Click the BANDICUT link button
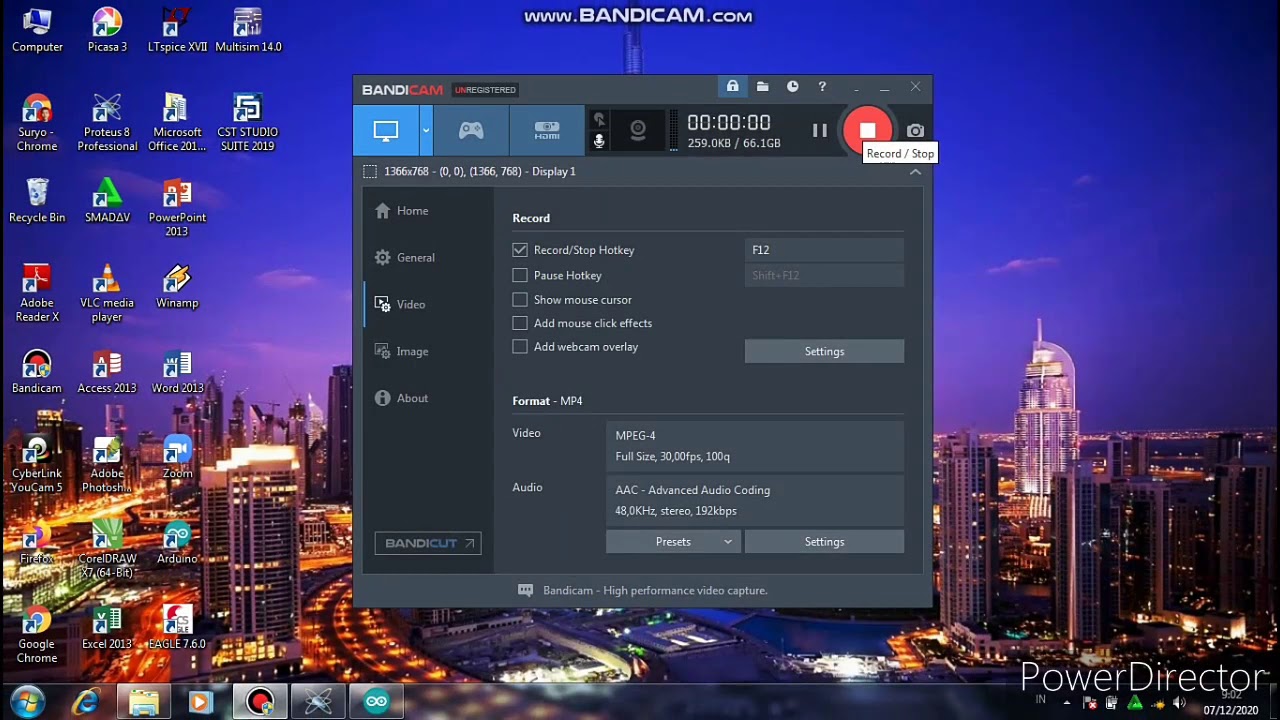The image size is (1280, 720). [428, 543]
